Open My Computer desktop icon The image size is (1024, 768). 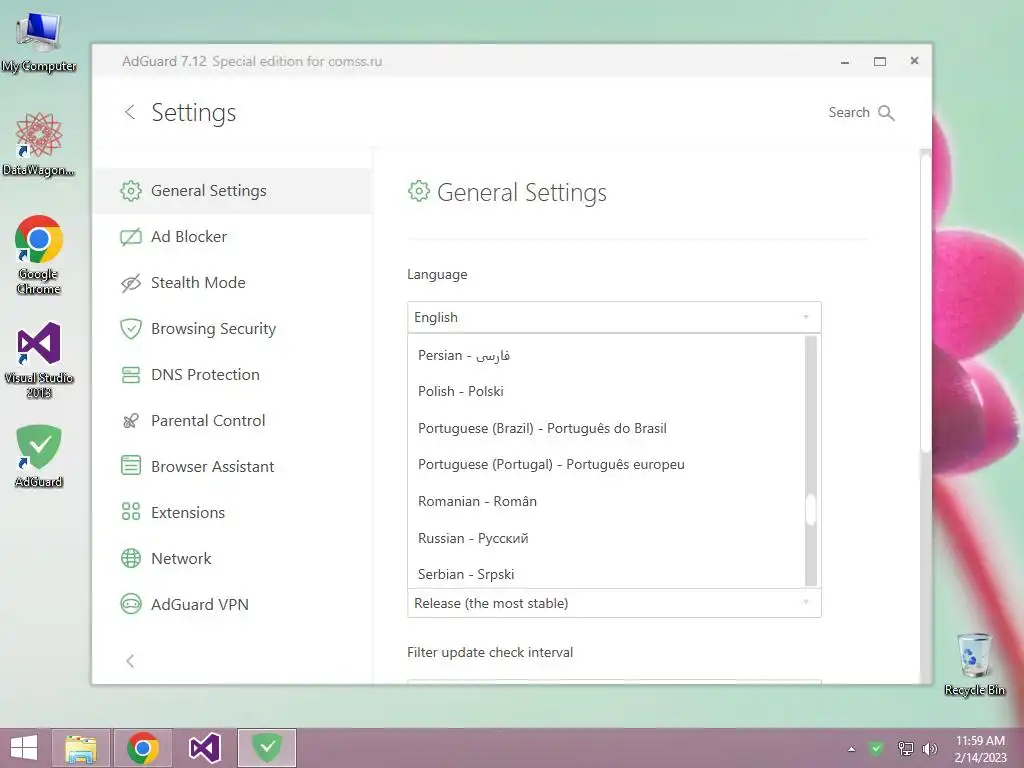(39, 40)
